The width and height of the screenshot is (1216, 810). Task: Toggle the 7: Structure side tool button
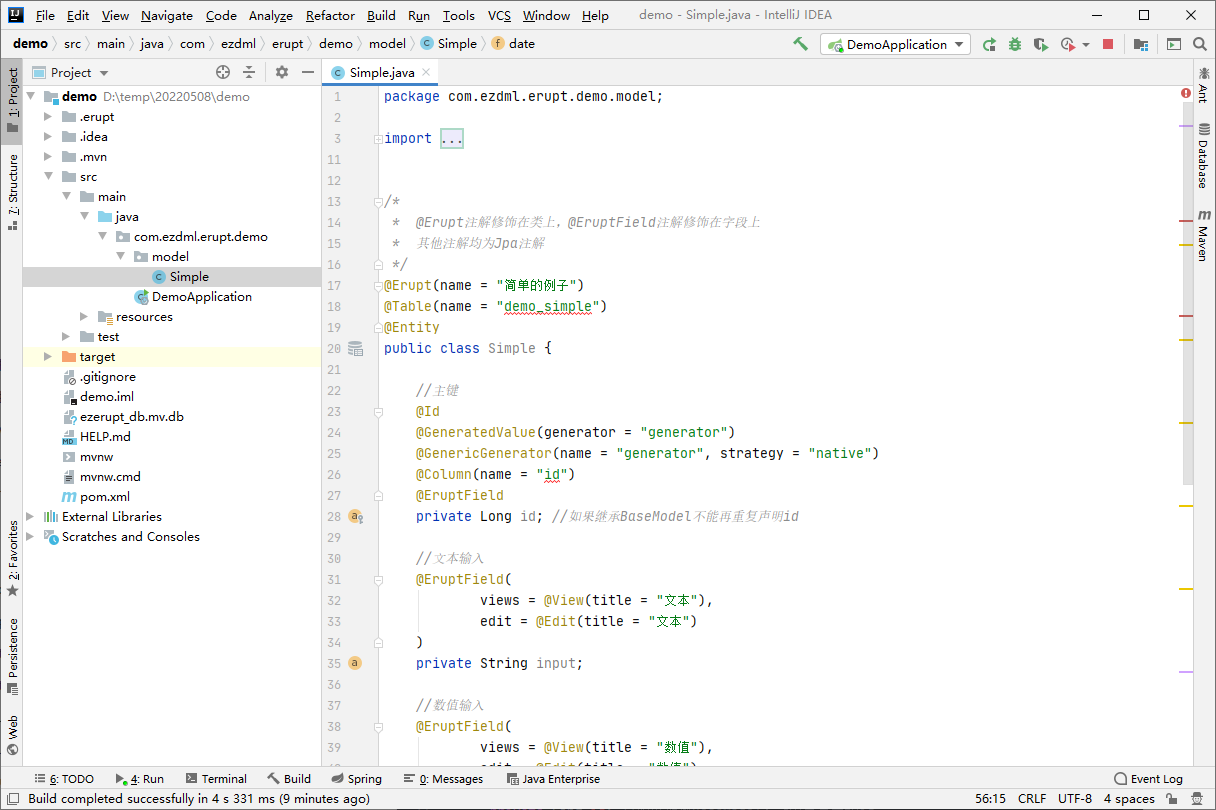pos(12,191)
